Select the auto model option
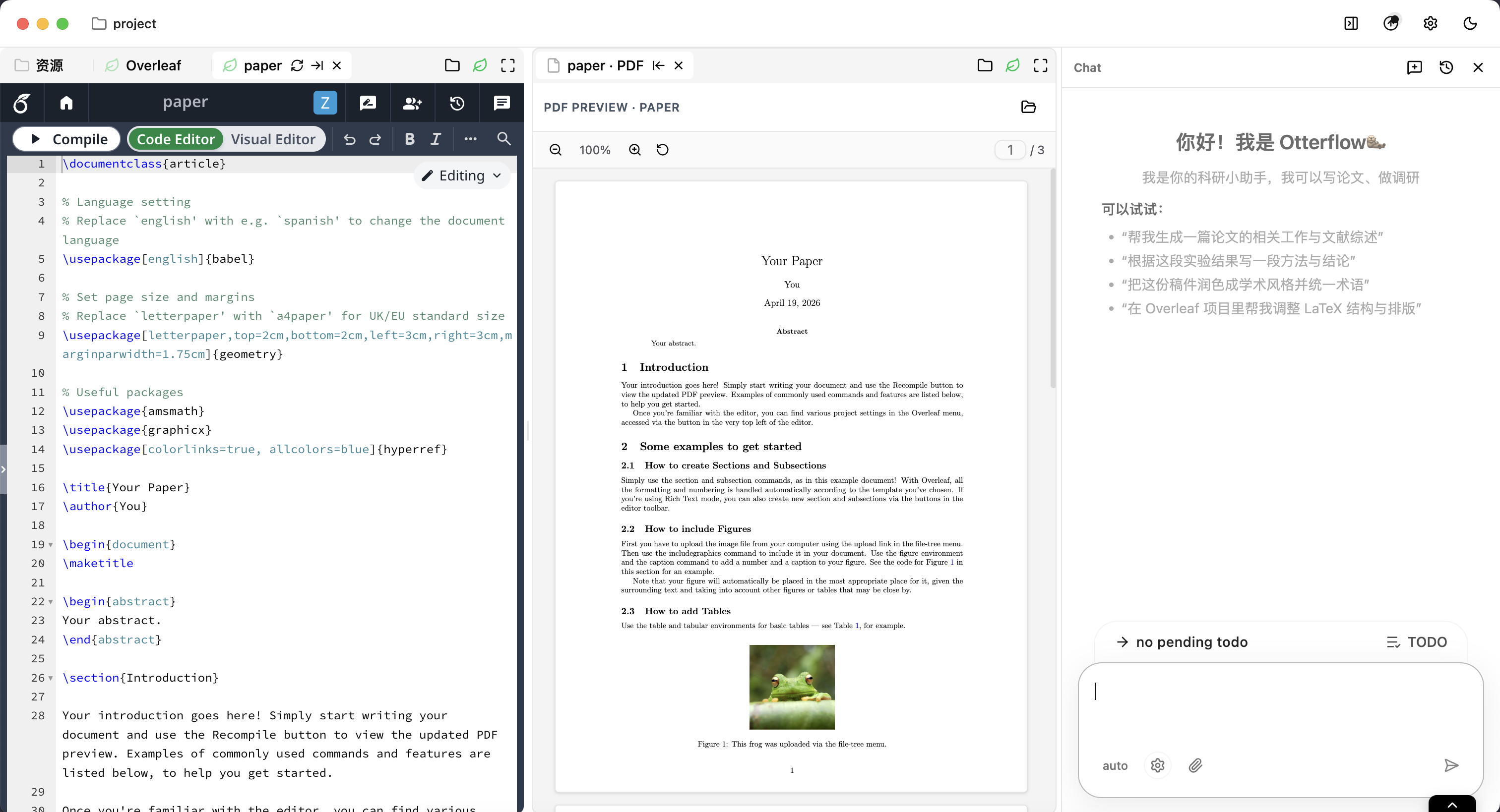The image size is (1500, 812). pyautogui.click(x=1115, y=766)
